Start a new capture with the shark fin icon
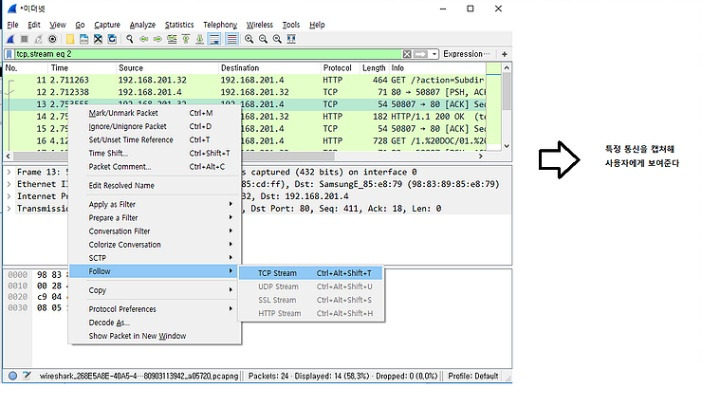The height and width of the screenshot is (394, 702). pos(11,39)
